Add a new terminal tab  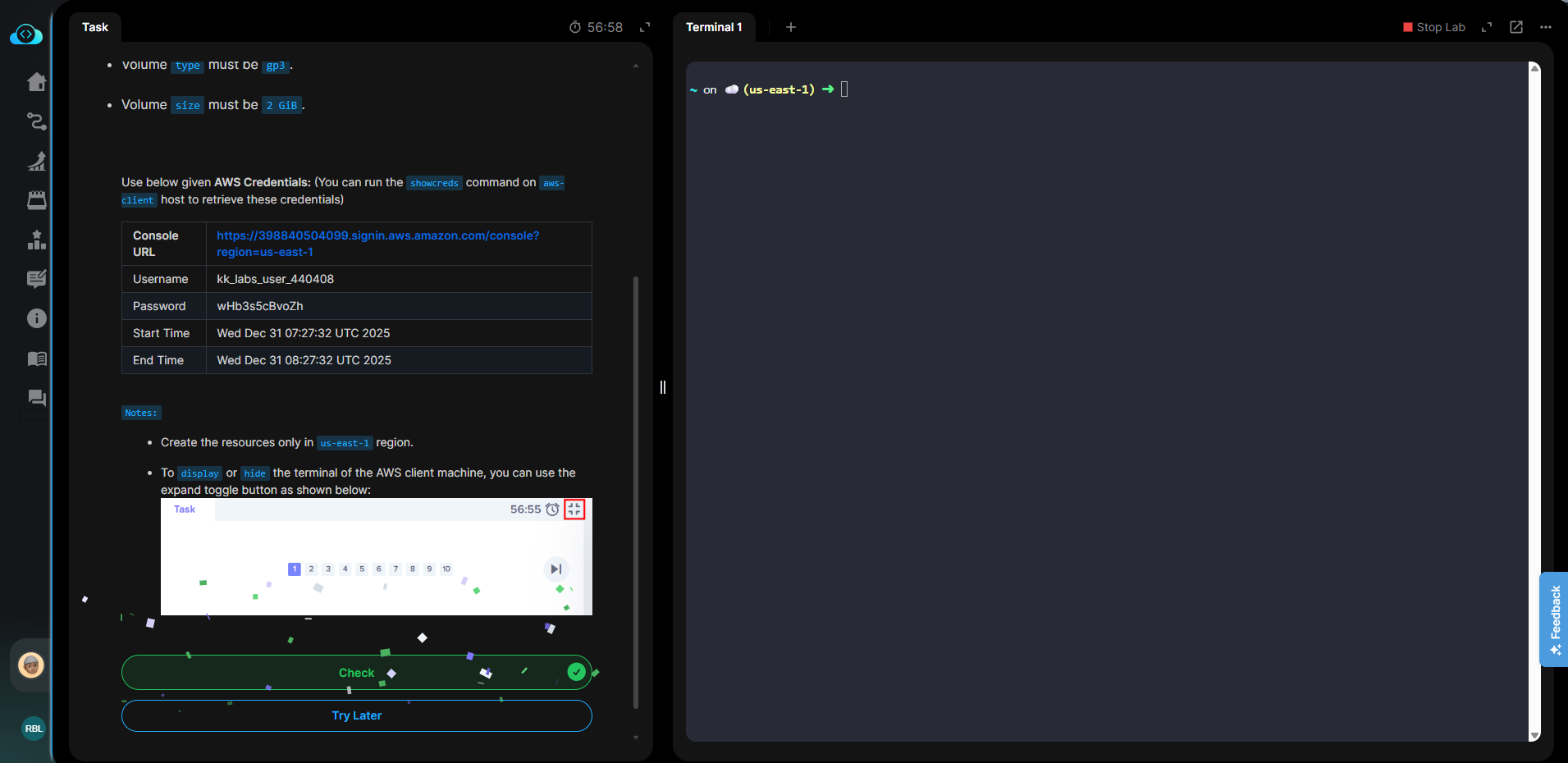pyautogui.click(x=791, y=27)
